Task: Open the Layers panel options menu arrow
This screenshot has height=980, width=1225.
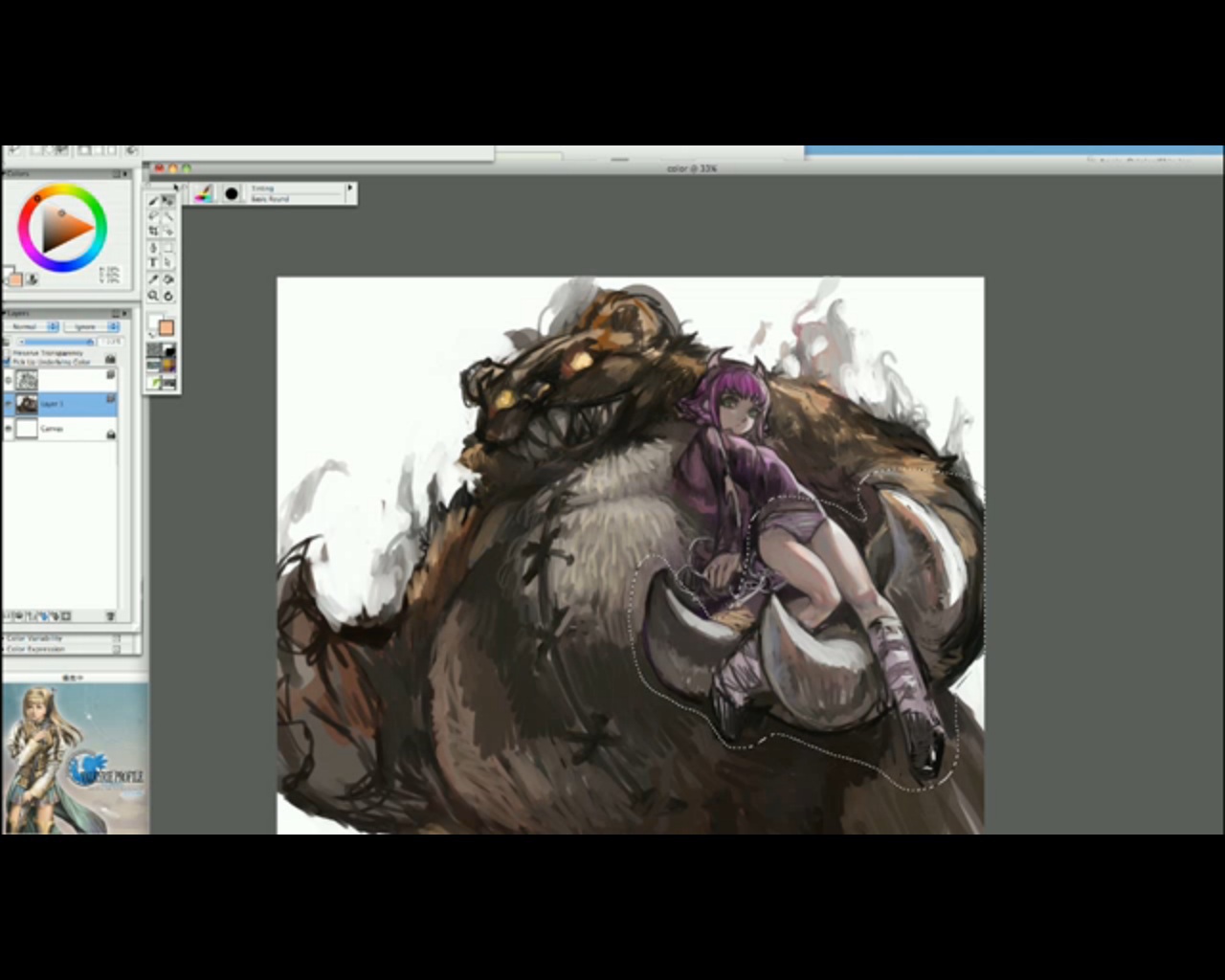Action: pos(124,313)
